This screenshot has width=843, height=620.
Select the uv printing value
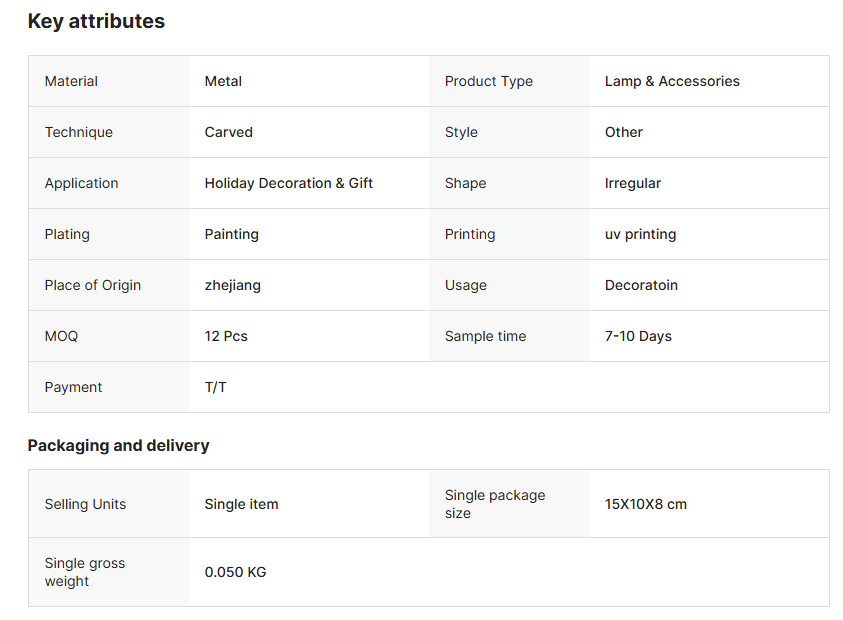640,234
